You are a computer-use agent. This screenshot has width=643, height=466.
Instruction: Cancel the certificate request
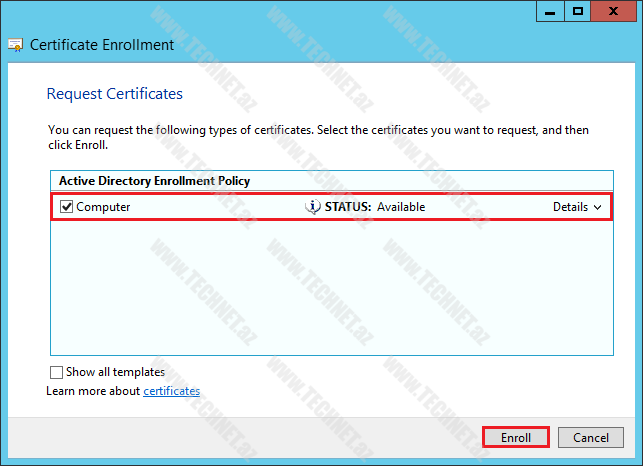tap(591, 438)
